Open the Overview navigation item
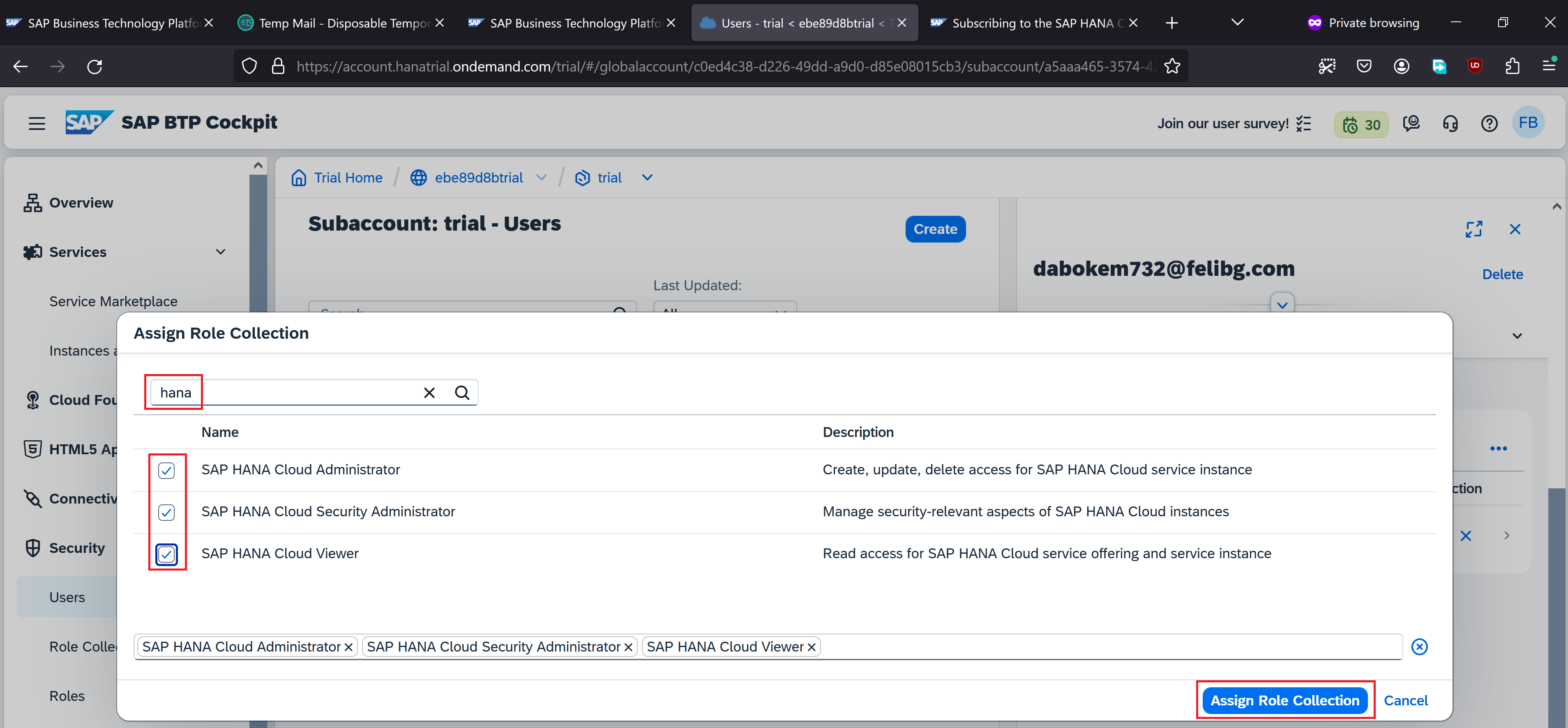This screenshot has width=1568, height=728. pos(81,203)
